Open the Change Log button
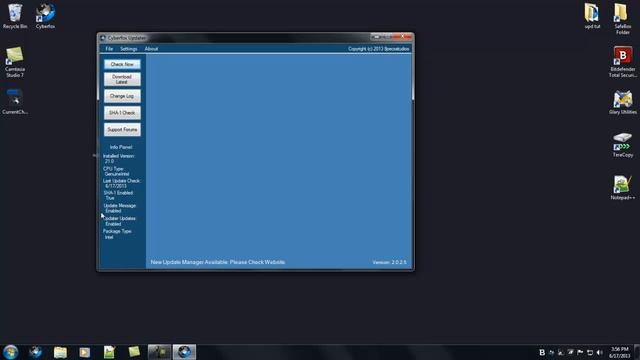640x360 pixels. coord(122,96)
